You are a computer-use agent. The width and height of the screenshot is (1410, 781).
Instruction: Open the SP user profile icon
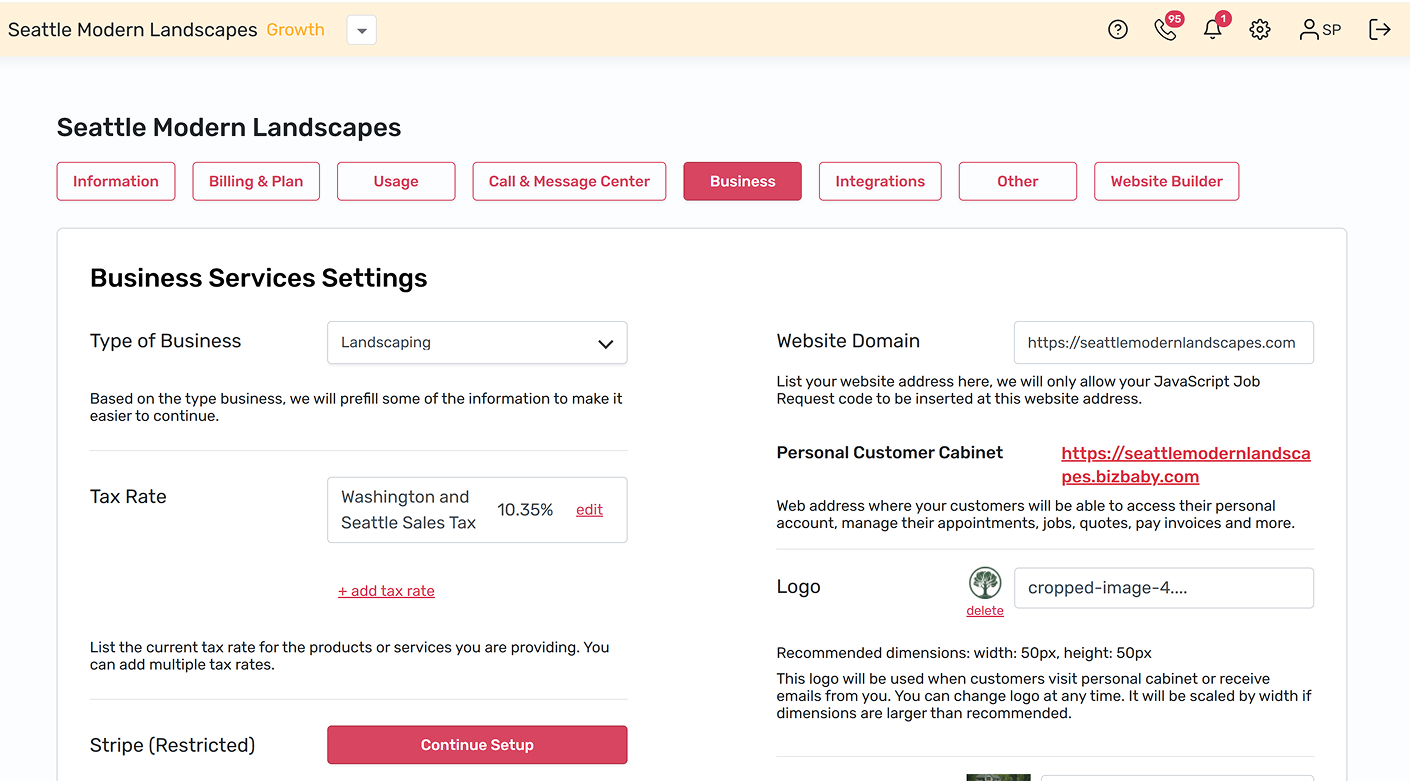pos(1319,30)
